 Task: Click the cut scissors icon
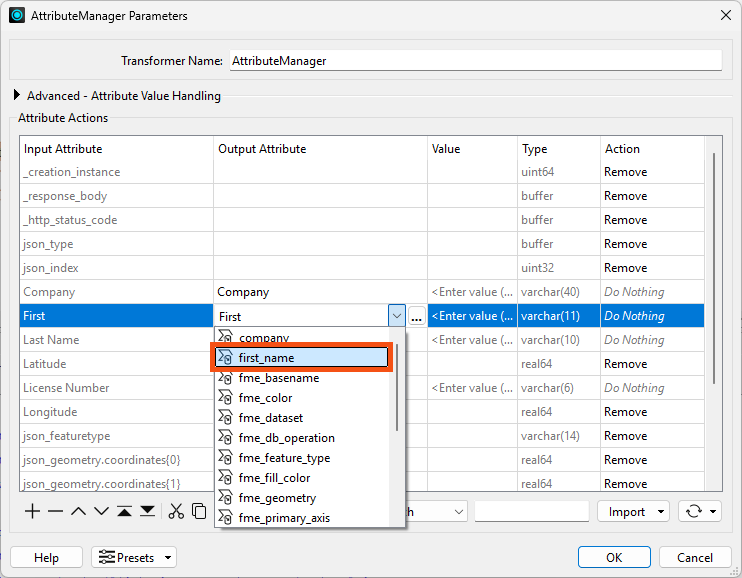click(x=176, y=511)
